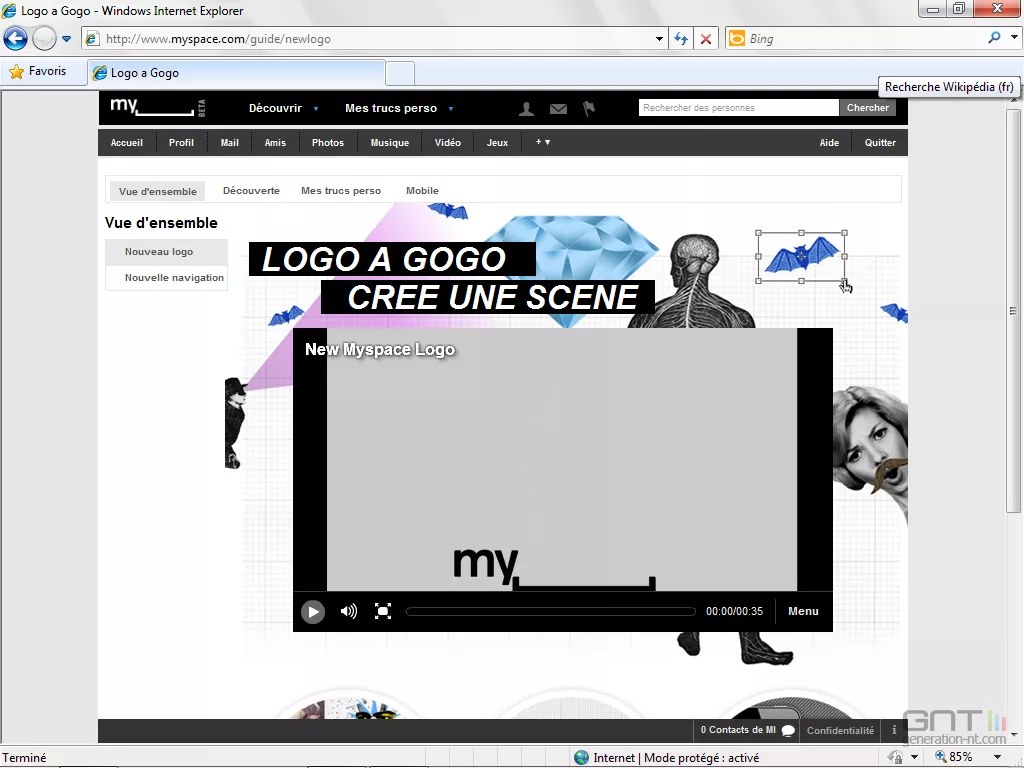The image size is (1024, 768).
Task: Click the info i icon in bottom bar
Action: [x=894, y=730]
